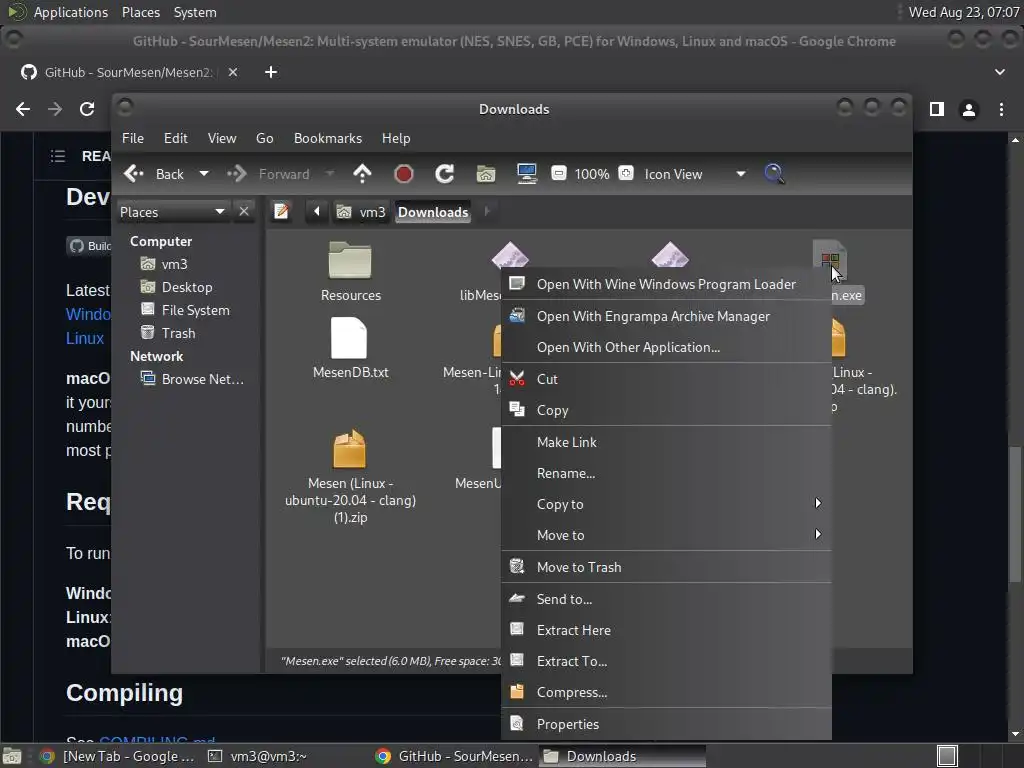Open Back history dropdown arrow
This screenshot has height=768, width=1024.
point(204,174)
